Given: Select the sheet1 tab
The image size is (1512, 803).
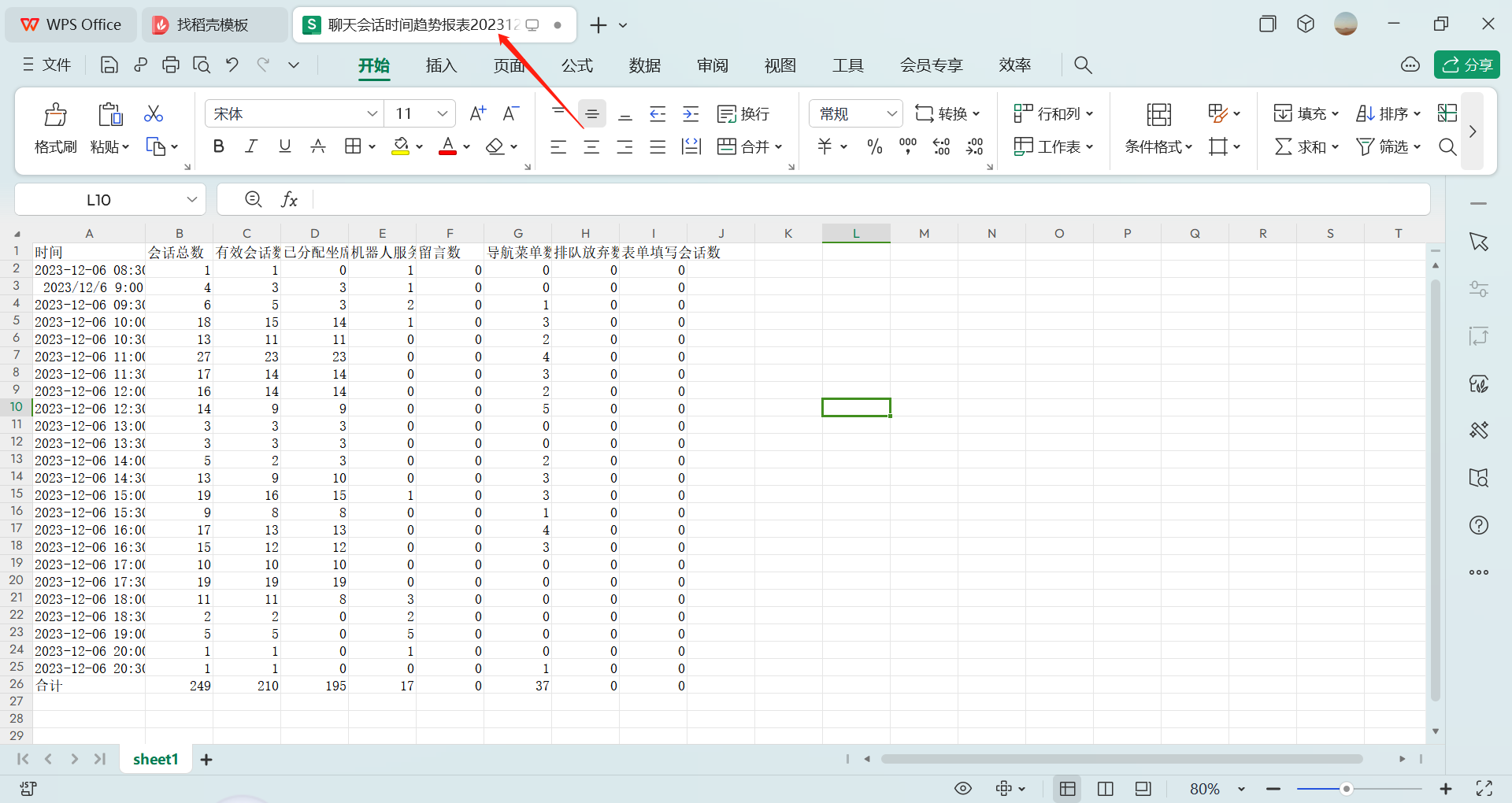Looking at the screenshot, I should 156,760.
